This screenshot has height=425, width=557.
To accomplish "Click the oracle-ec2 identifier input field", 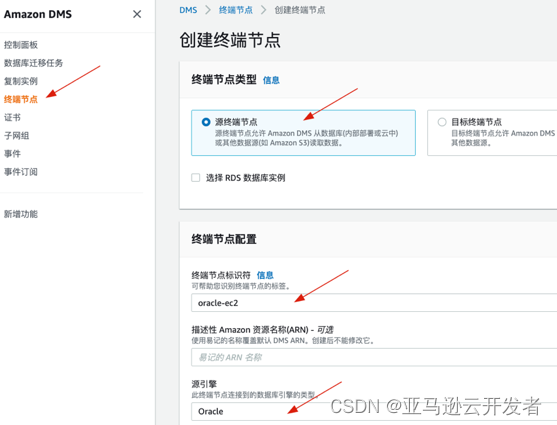I will click(374, 303).
